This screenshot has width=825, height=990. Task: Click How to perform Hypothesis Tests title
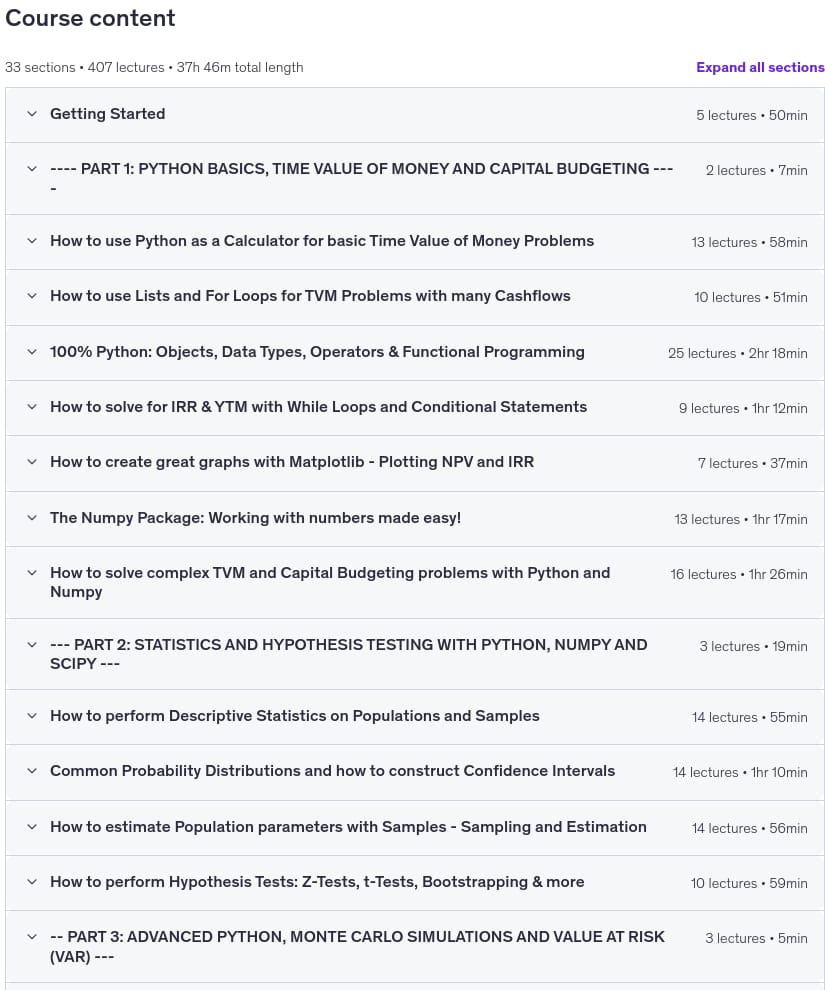(317, 882)
